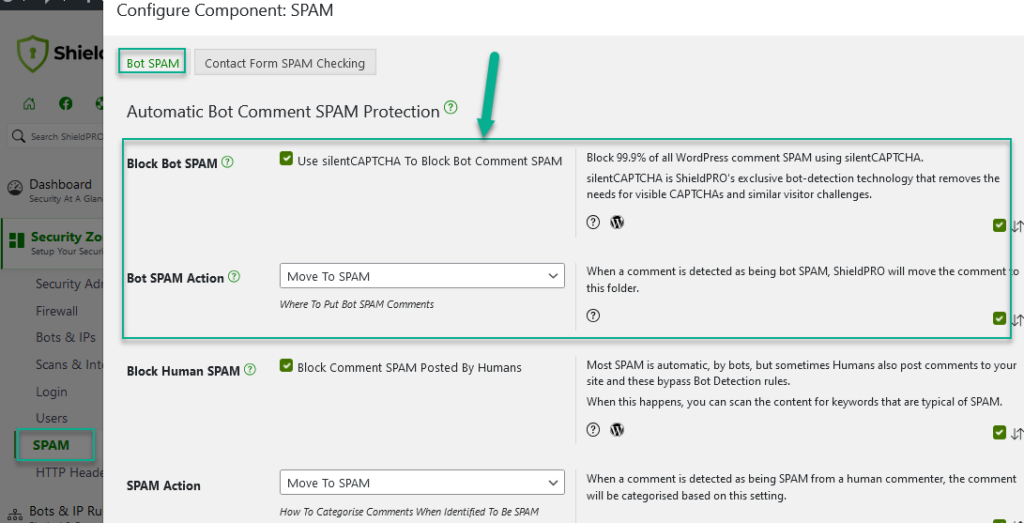Click help icon beside Automatic Bot Comment SPAM Protection
1024x523 pixels.
[451, 108]
